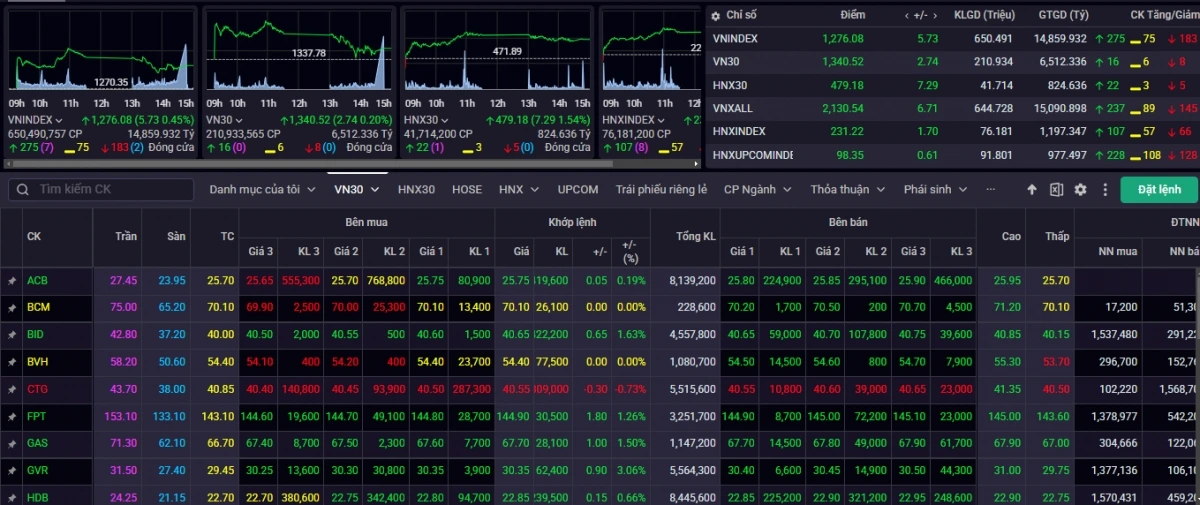
Task: Click the KLGD (Triệu) index header
Action: [984, 15]
